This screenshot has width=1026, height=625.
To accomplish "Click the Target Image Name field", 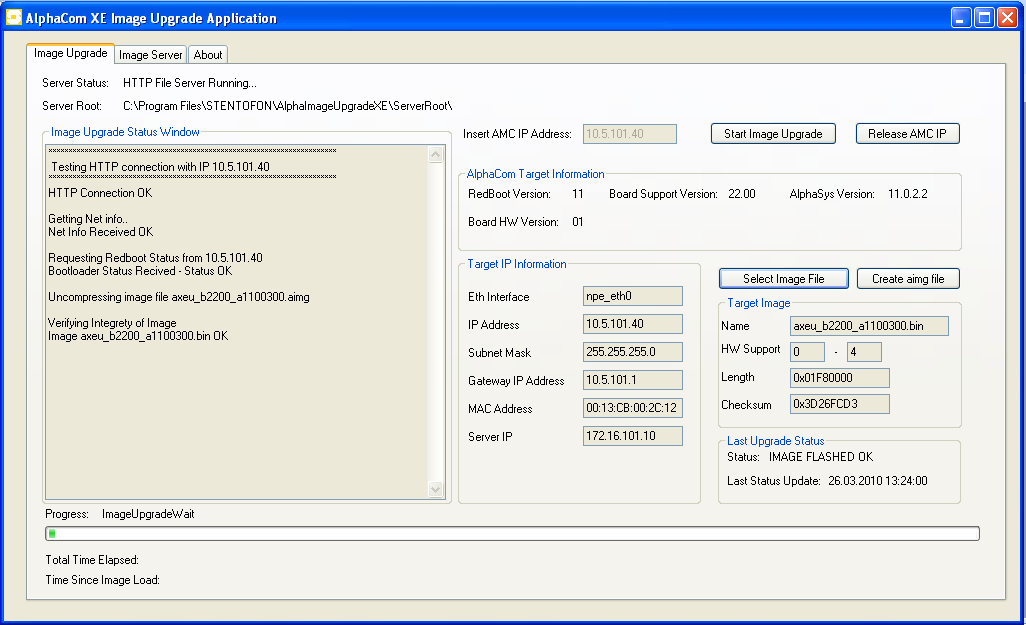I will tap(868, 326).
